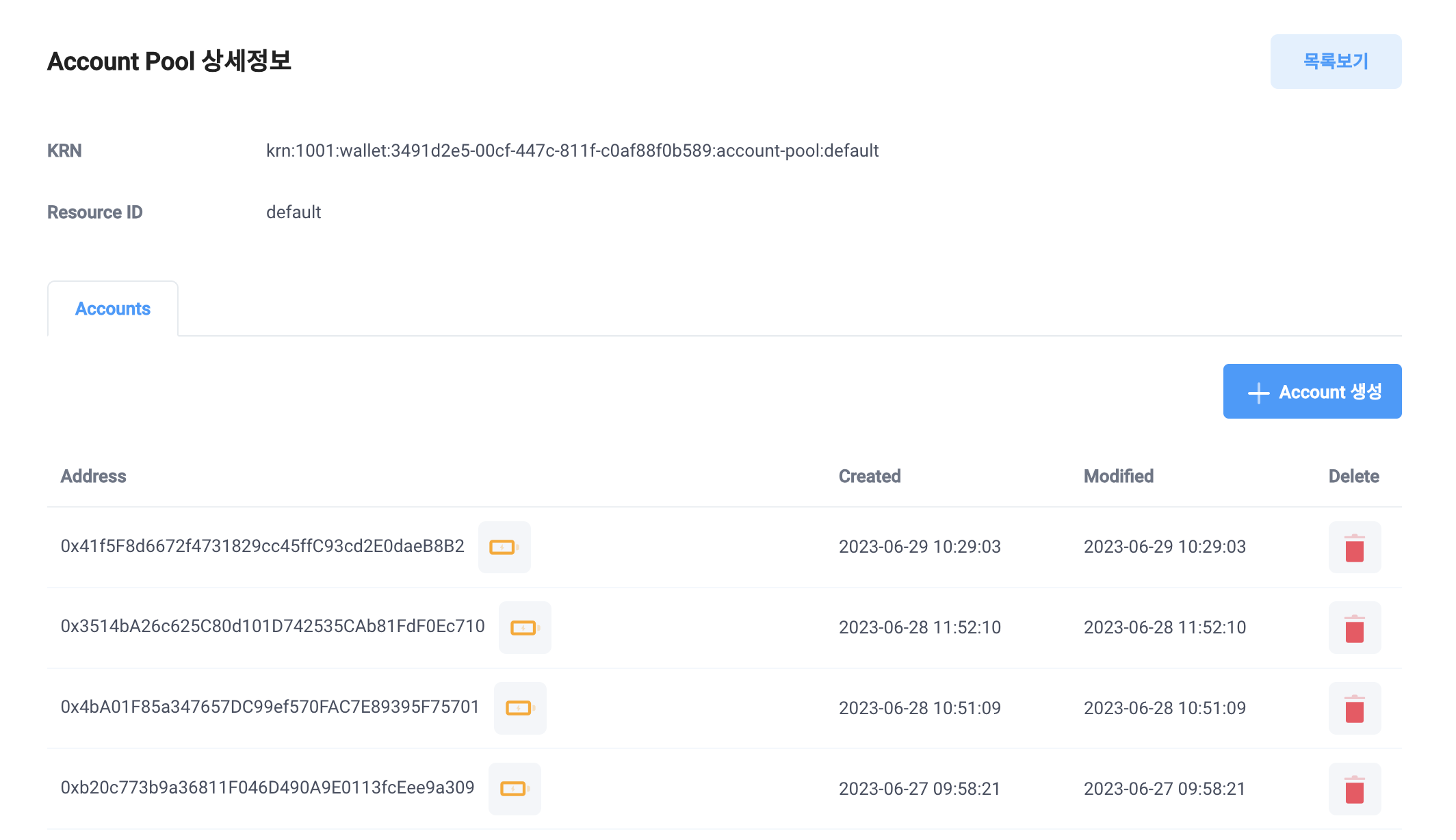Click the Address column header
Viewport: 1456px width, 840px height.
pyautogui.click(x=94, y=477)
